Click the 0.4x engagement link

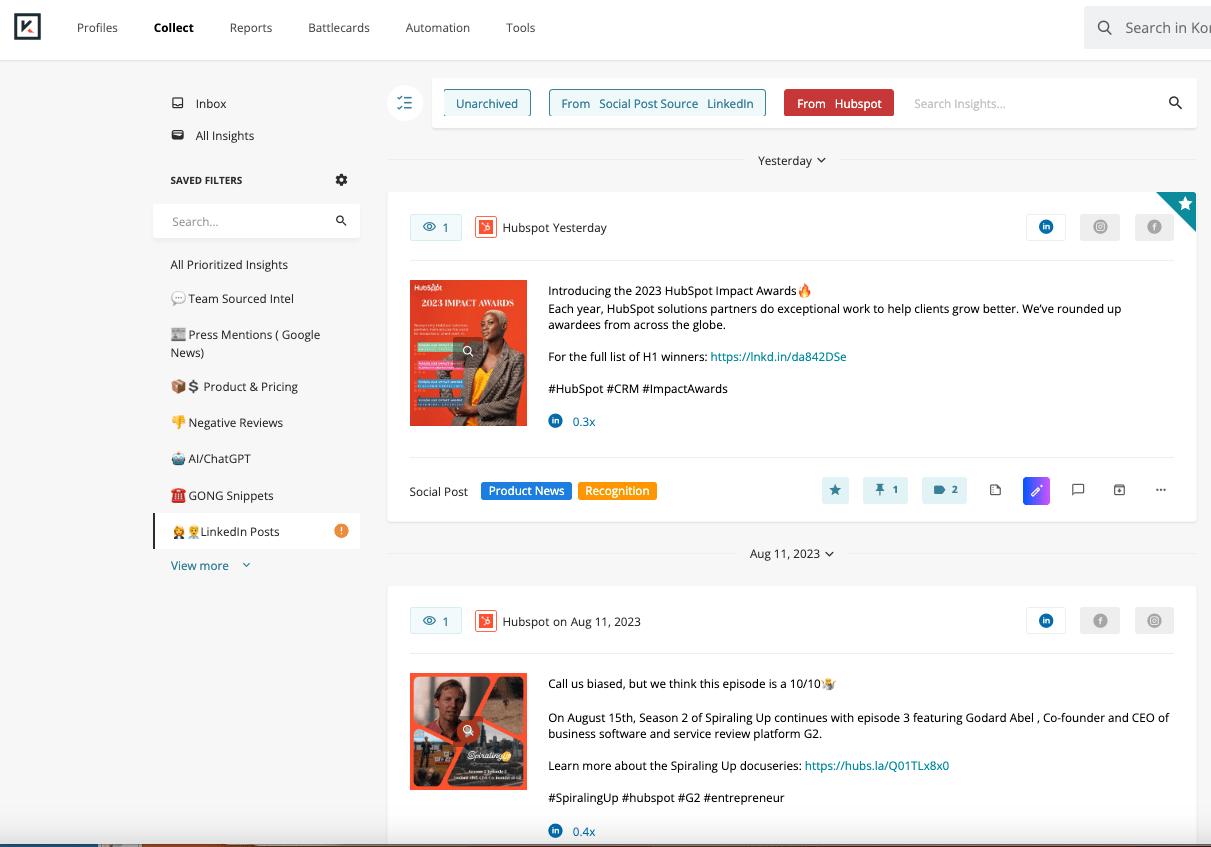[x=584, y=832]
